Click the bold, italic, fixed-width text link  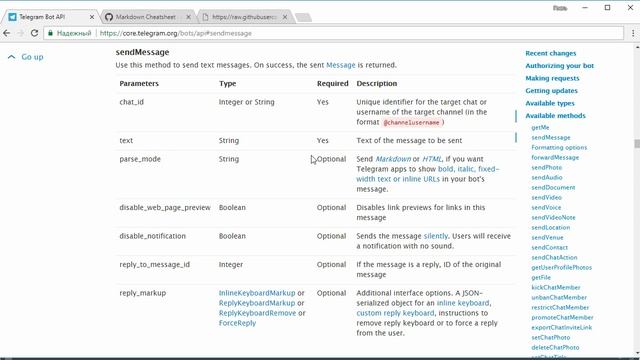click(x=428, y=174)
